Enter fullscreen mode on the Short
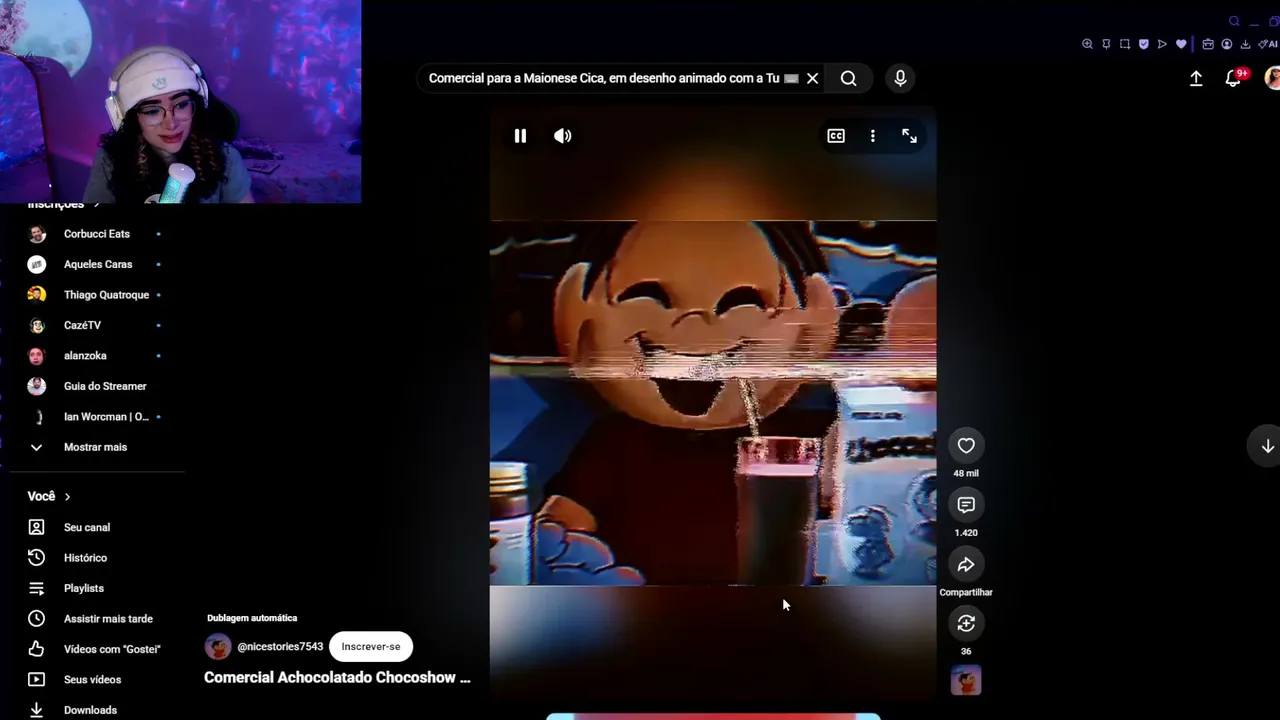Viewport: 1280px width, 720px height. pos(909,136)
